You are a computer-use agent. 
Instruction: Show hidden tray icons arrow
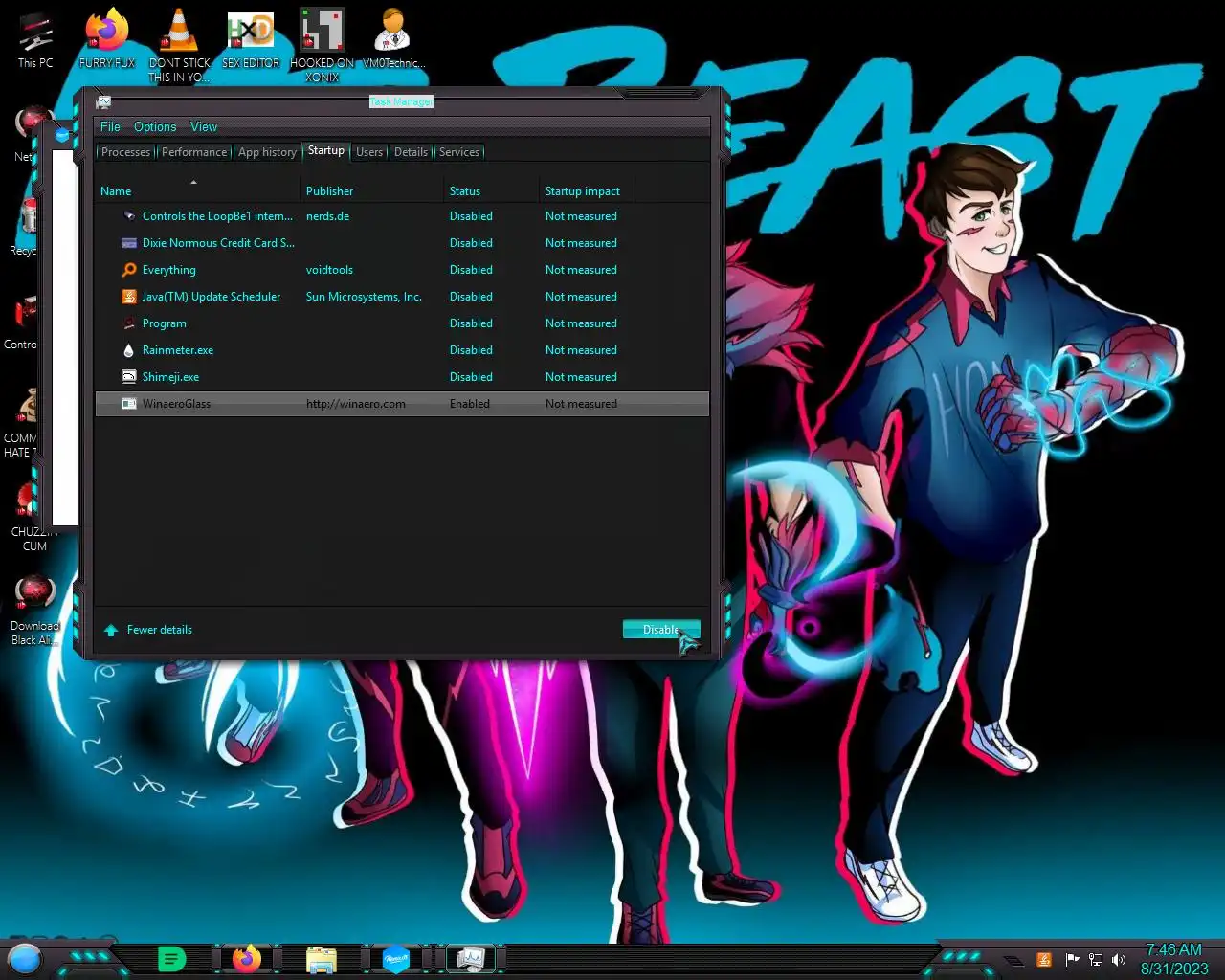tap(1013, 960)
